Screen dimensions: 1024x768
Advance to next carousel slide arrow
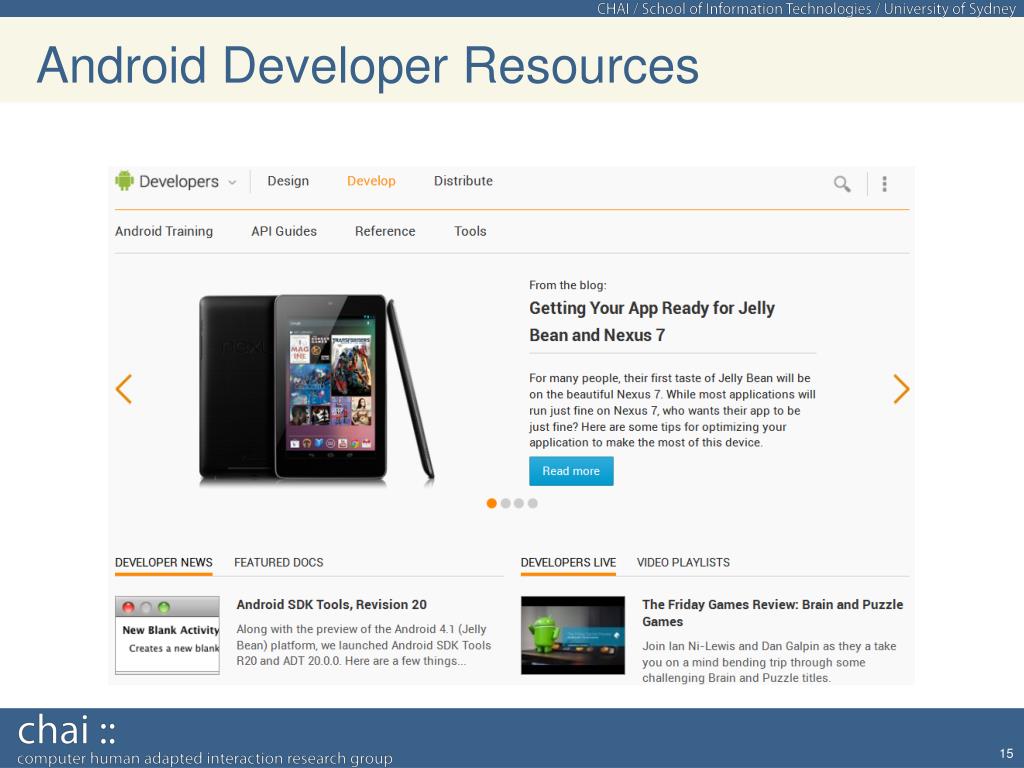901,389
